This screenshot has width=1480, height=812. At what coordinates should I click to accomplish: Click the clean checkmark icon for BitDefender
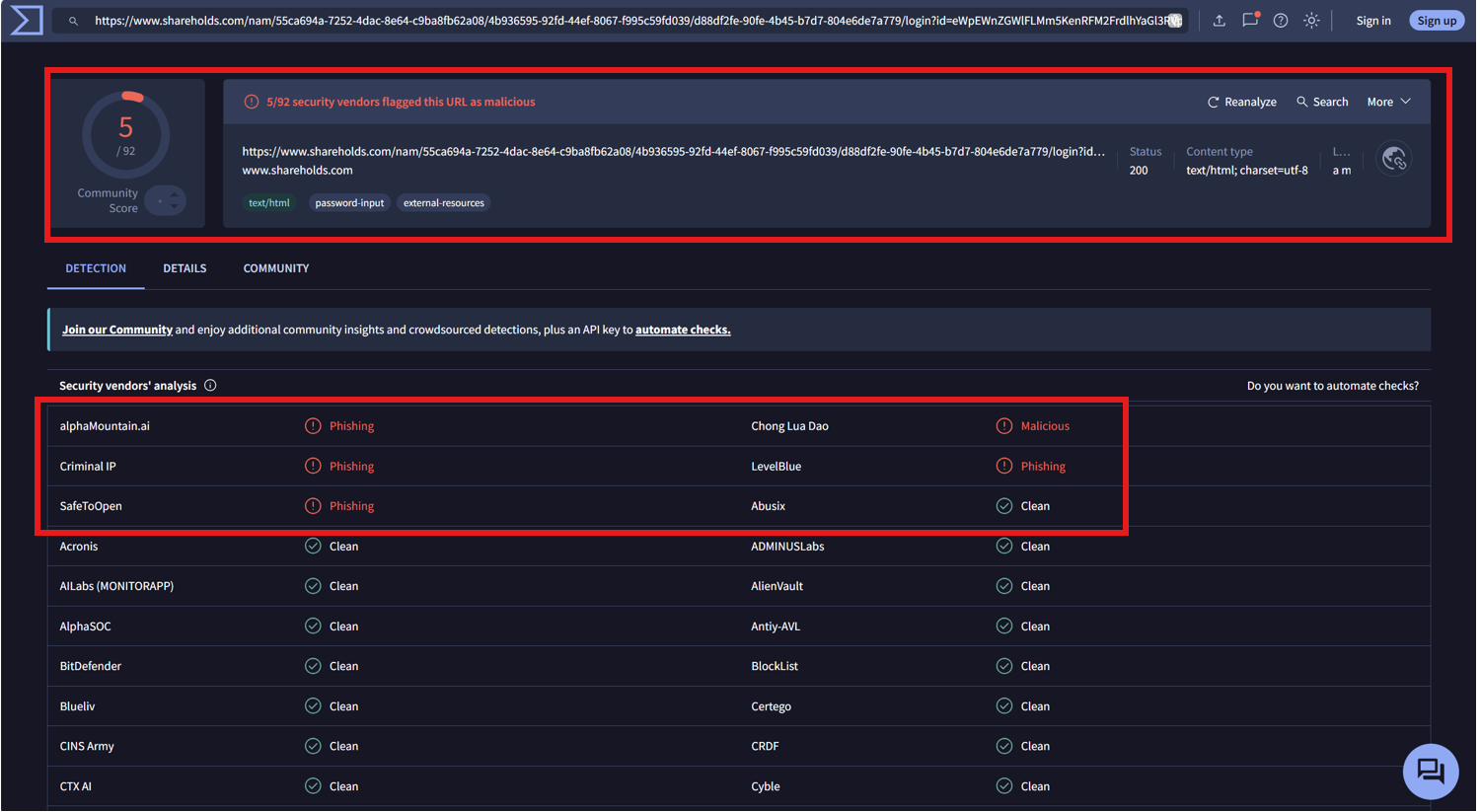point(313,666)
